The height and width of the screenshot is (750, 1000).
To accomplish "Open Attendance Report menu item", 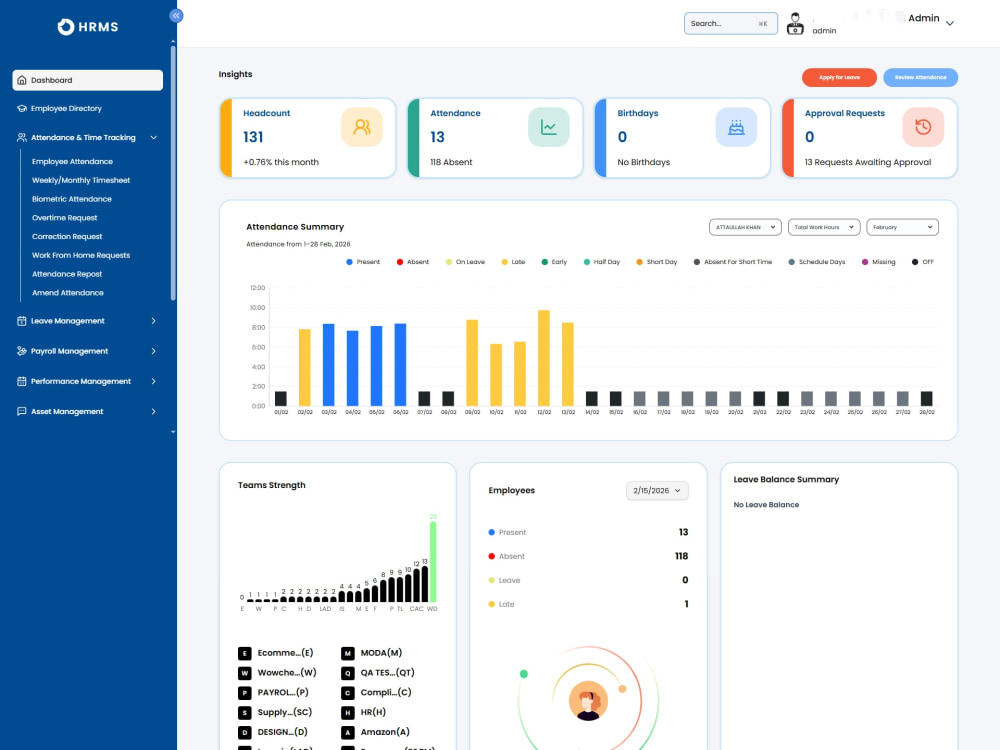I will point(67,274).
